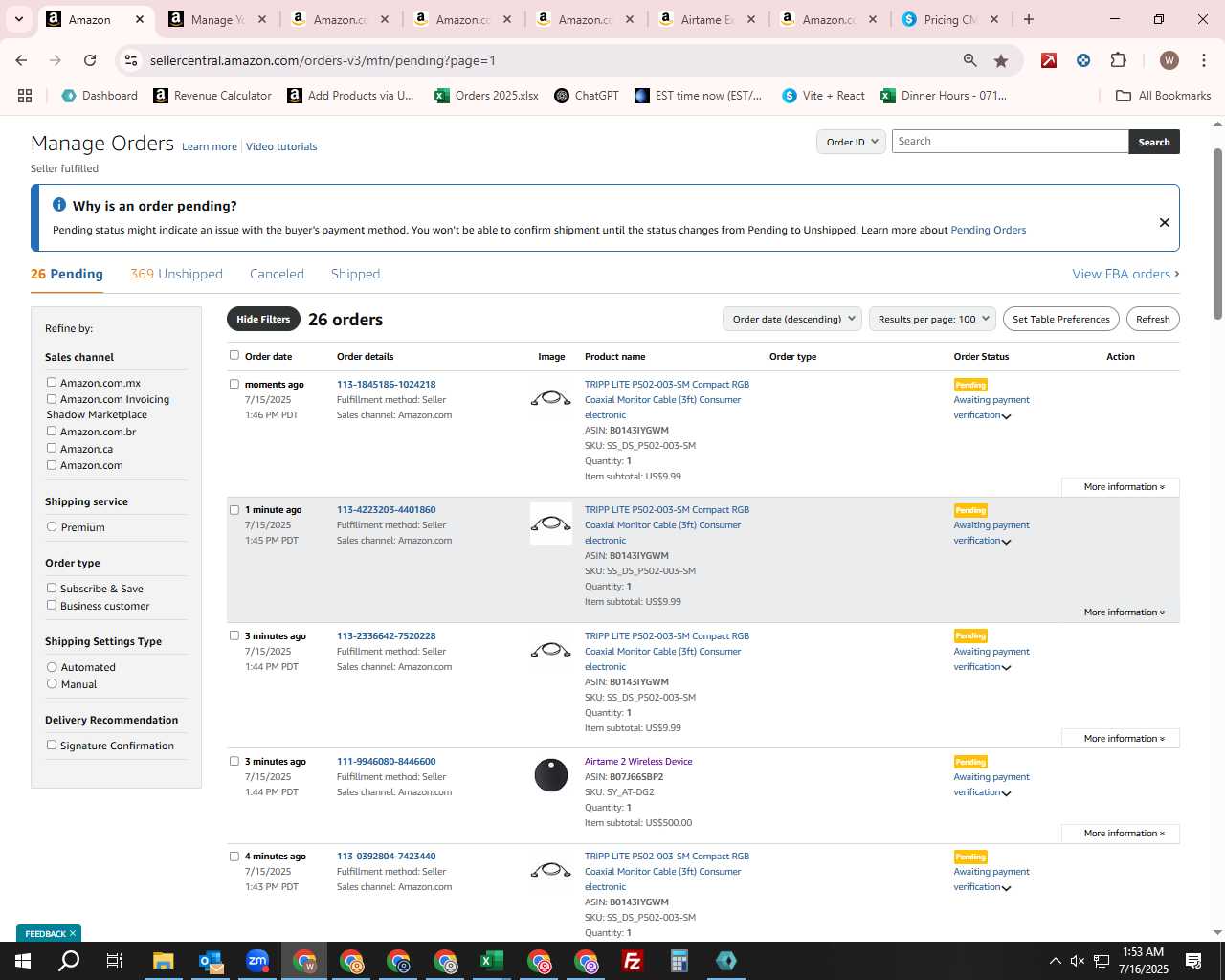1225x980 pixels.
Task: Open Zoom from the taskbar
Action: click(257, 961)
